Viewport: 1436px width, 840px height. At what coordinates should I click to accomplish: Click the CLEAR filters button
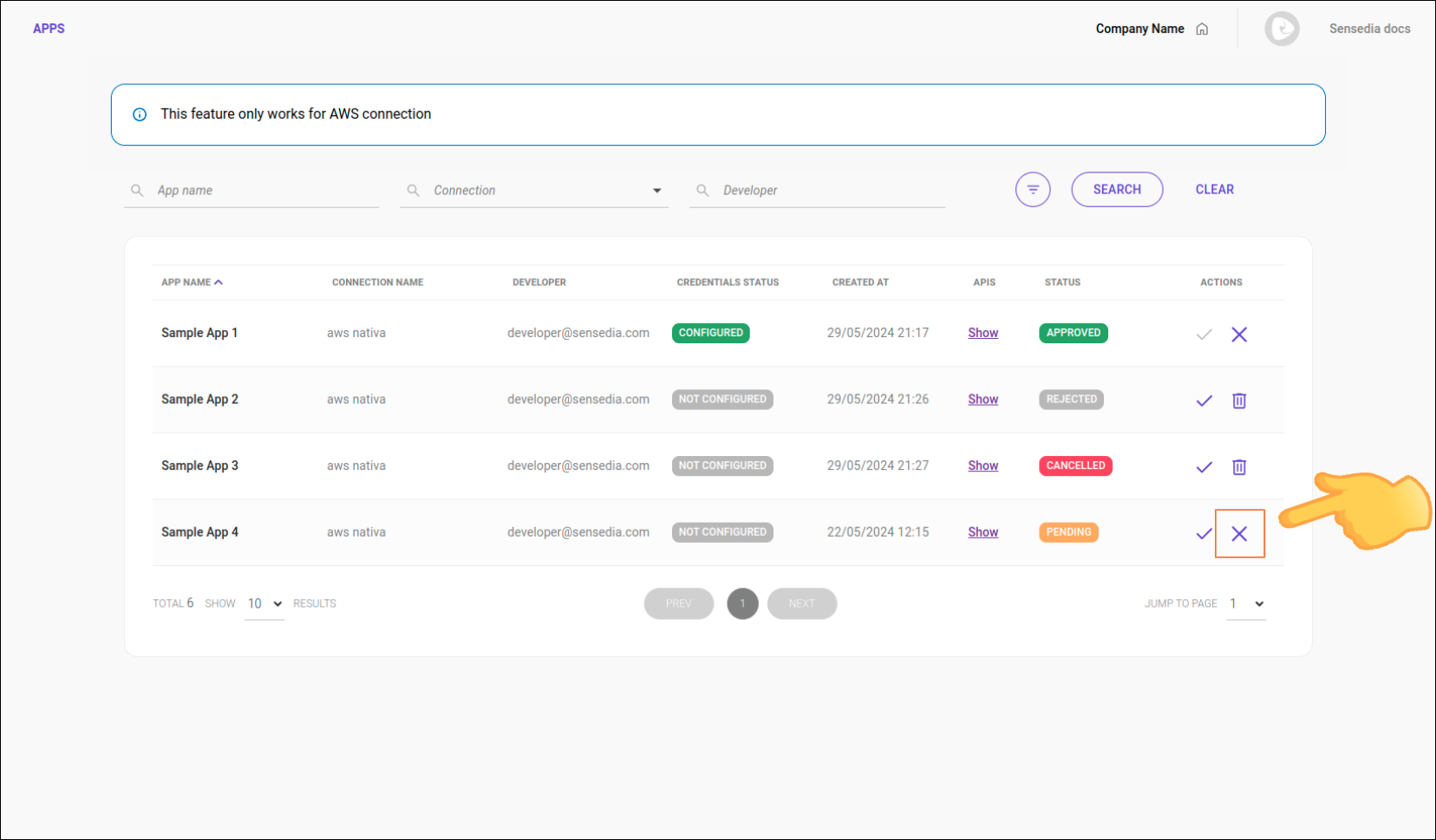(1214, 190)
